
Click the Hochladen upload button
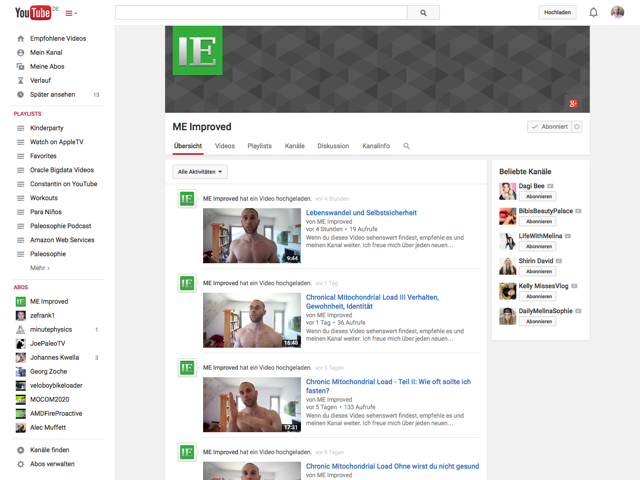click(557, 12)
